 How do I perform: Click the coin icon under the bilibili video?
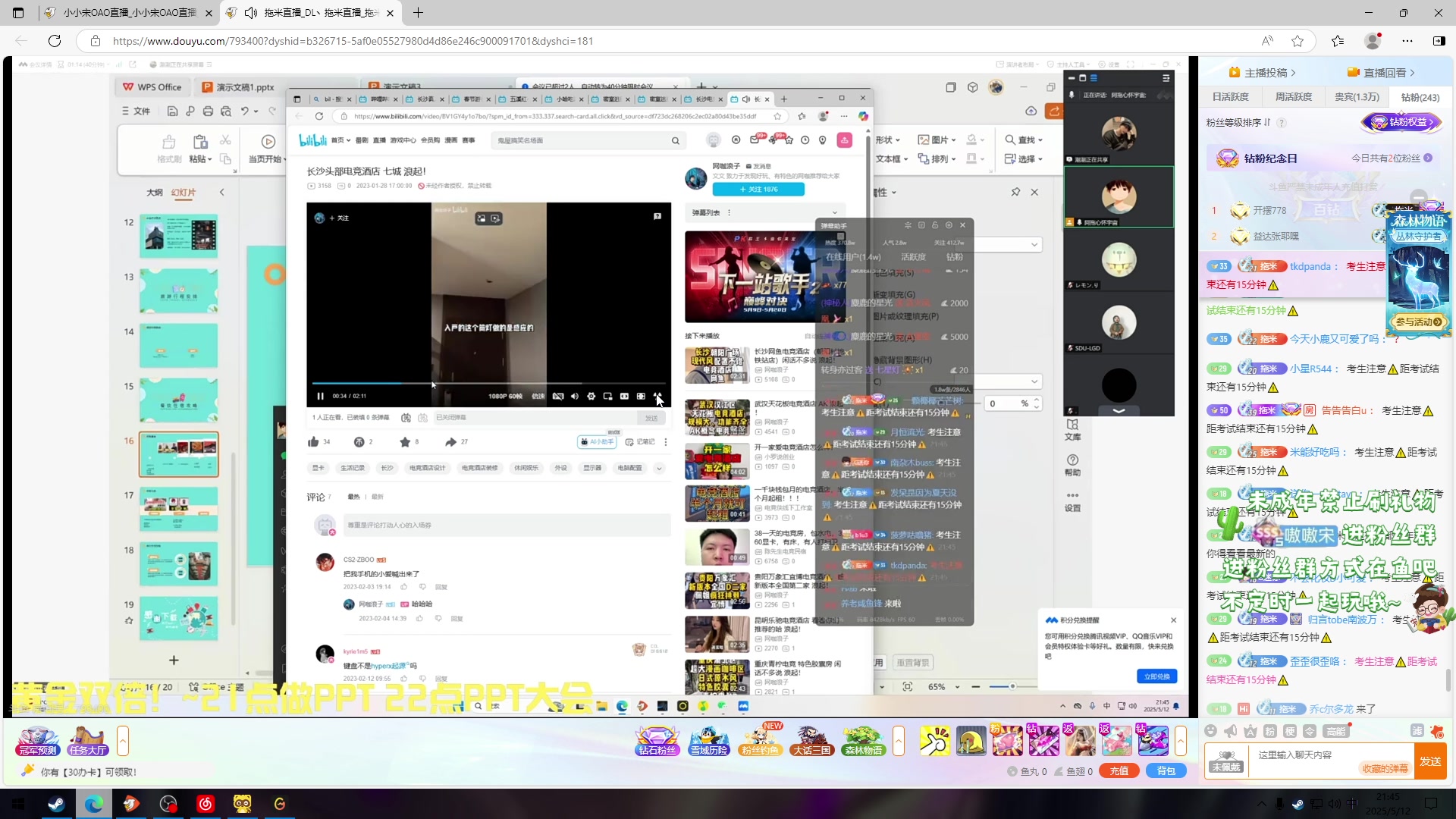tap(359, 441)
